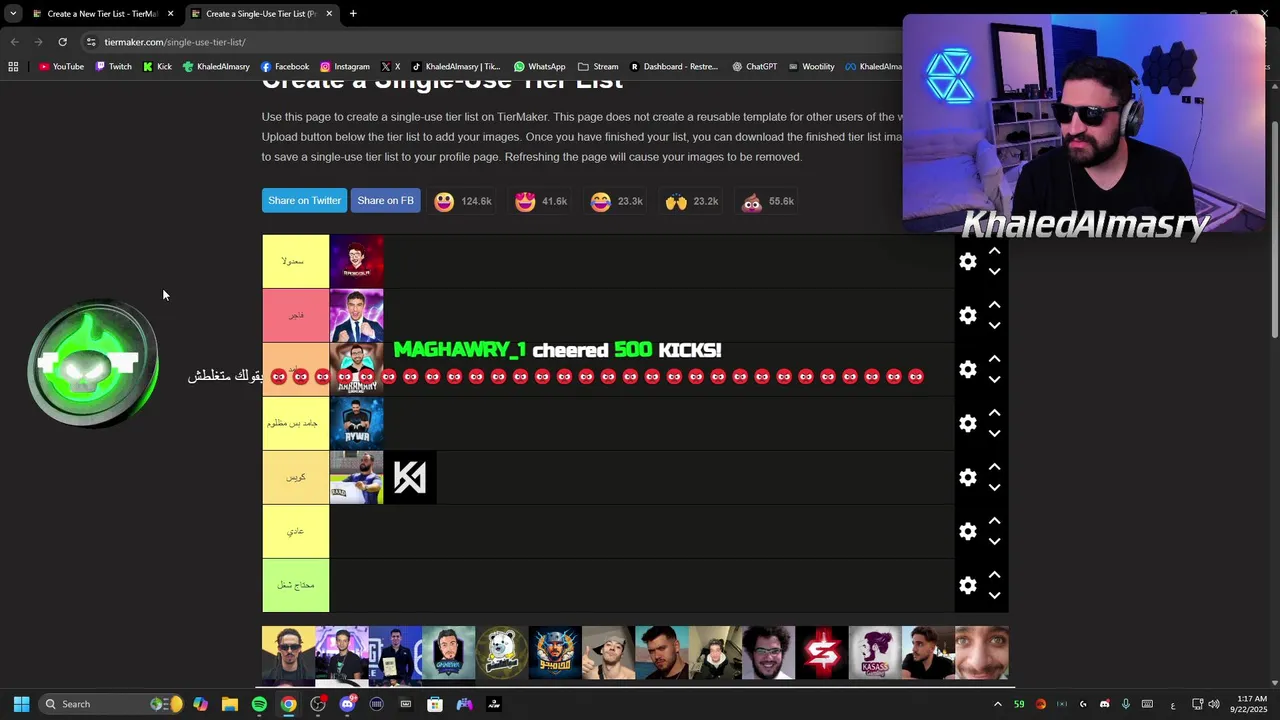Open the Stream bookmarks folder
The height and width of the screenshot is (720, 1280).
[598, 67]
